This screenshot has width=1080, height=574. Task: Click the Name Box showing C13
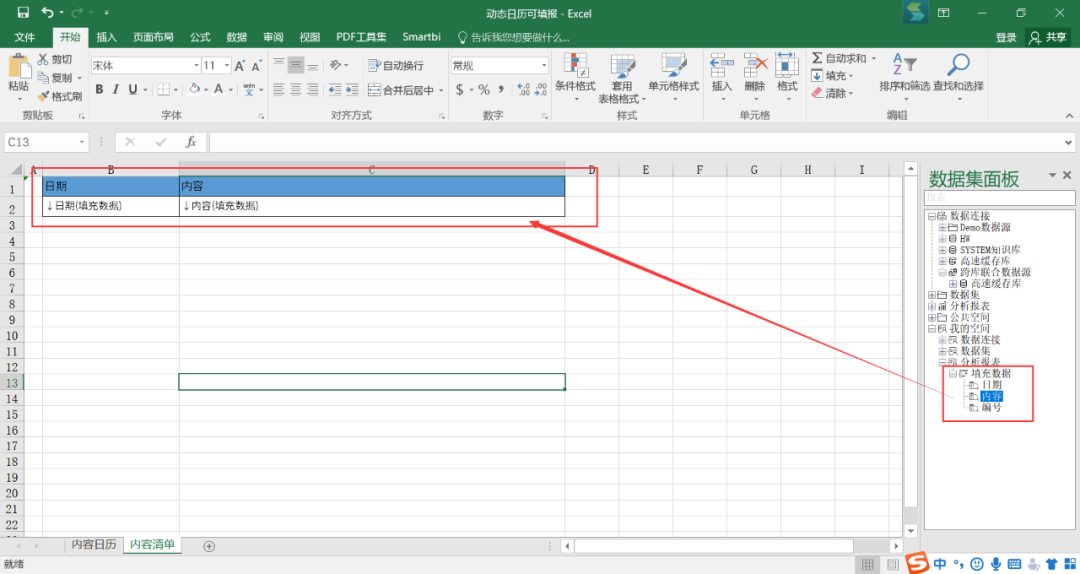[x=46, y=142]
